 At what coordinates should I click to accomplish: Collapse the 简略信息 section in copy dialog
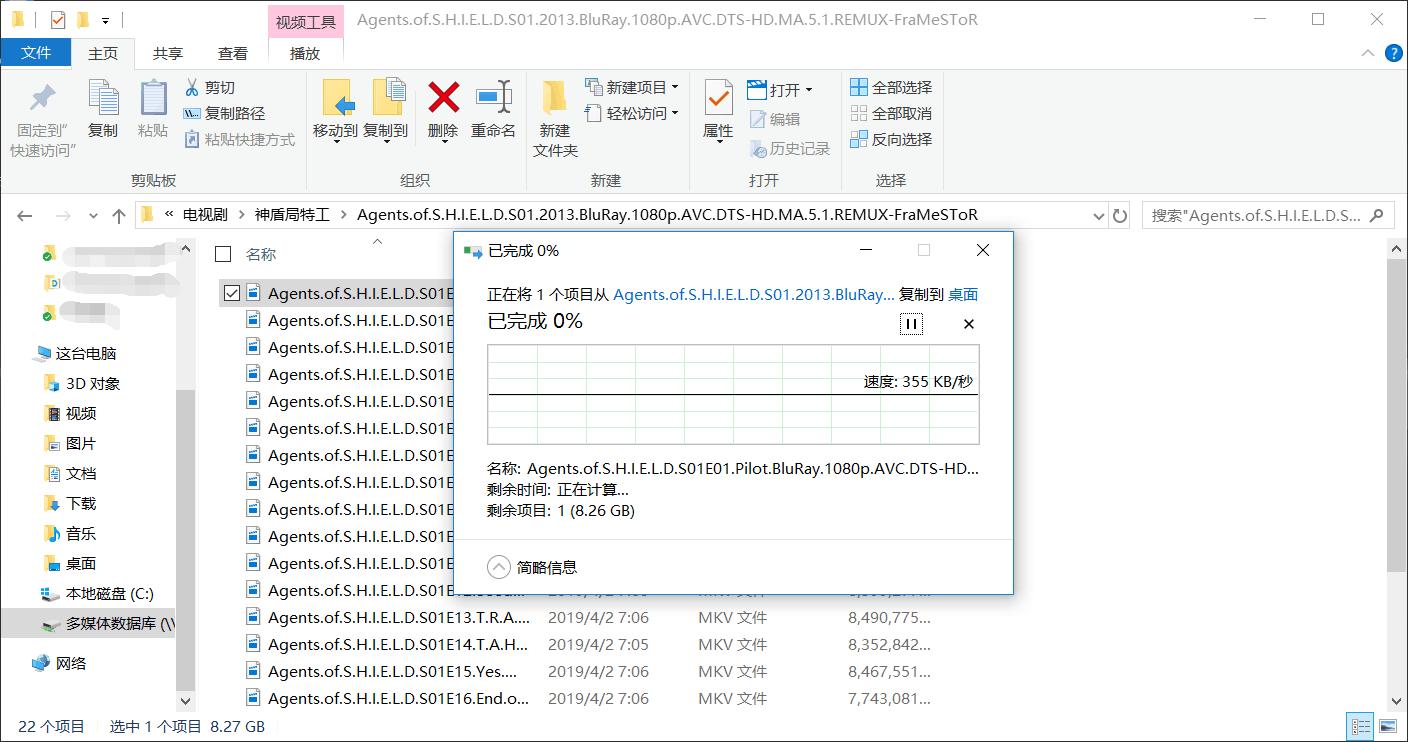point(498,566)
